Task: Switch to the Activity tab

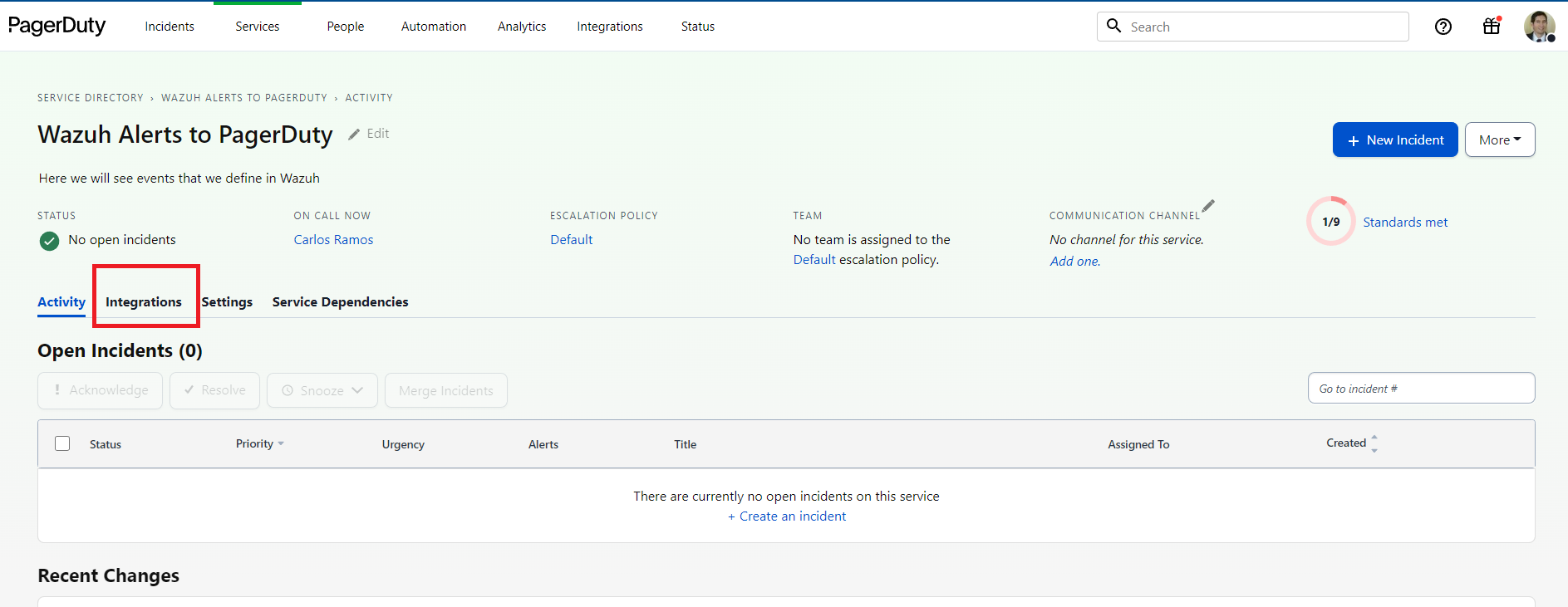Action: click(61, 302)
